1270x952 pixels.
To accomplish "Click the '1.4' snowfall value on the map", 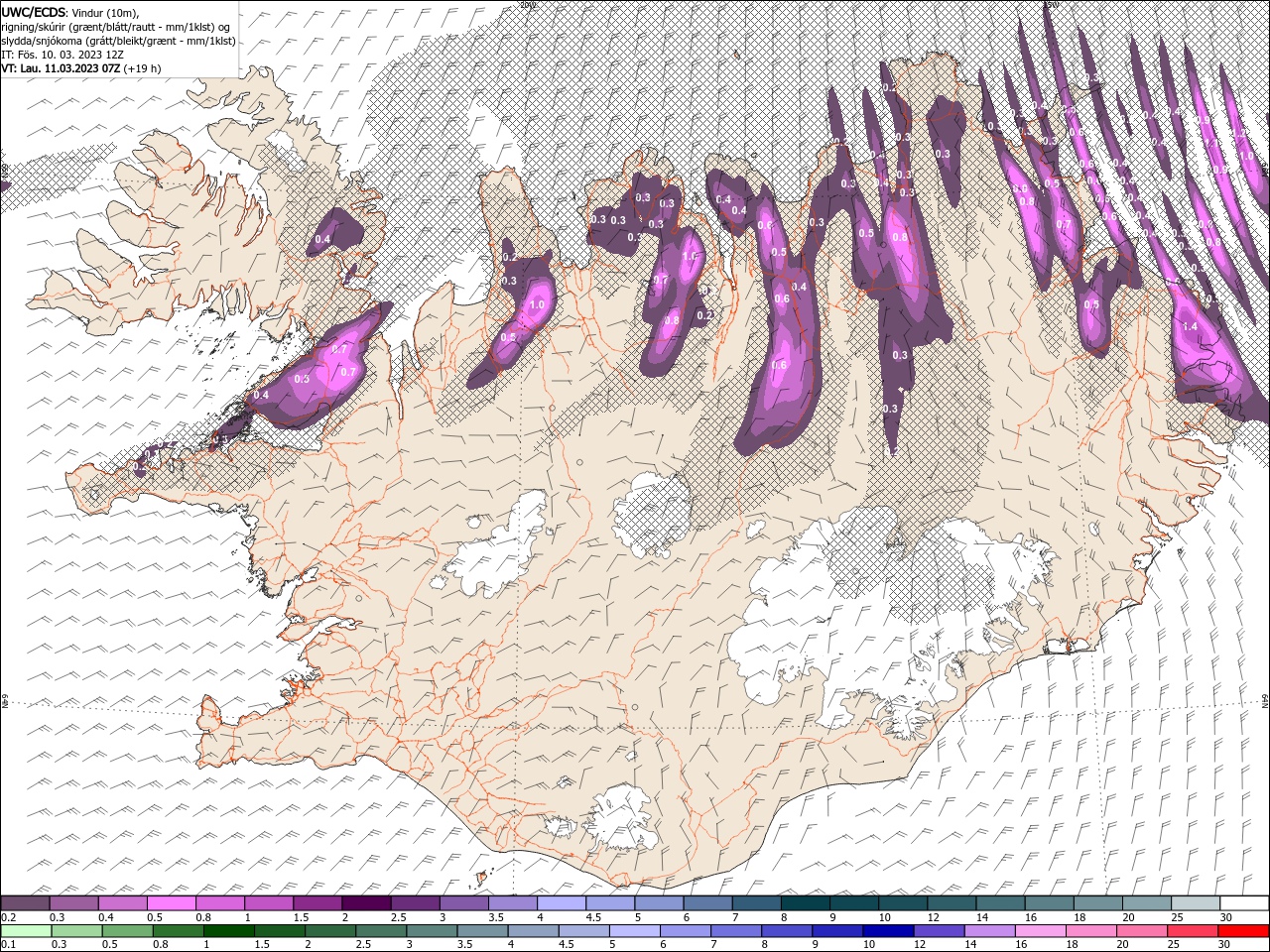I will [x=1191, y=326].
